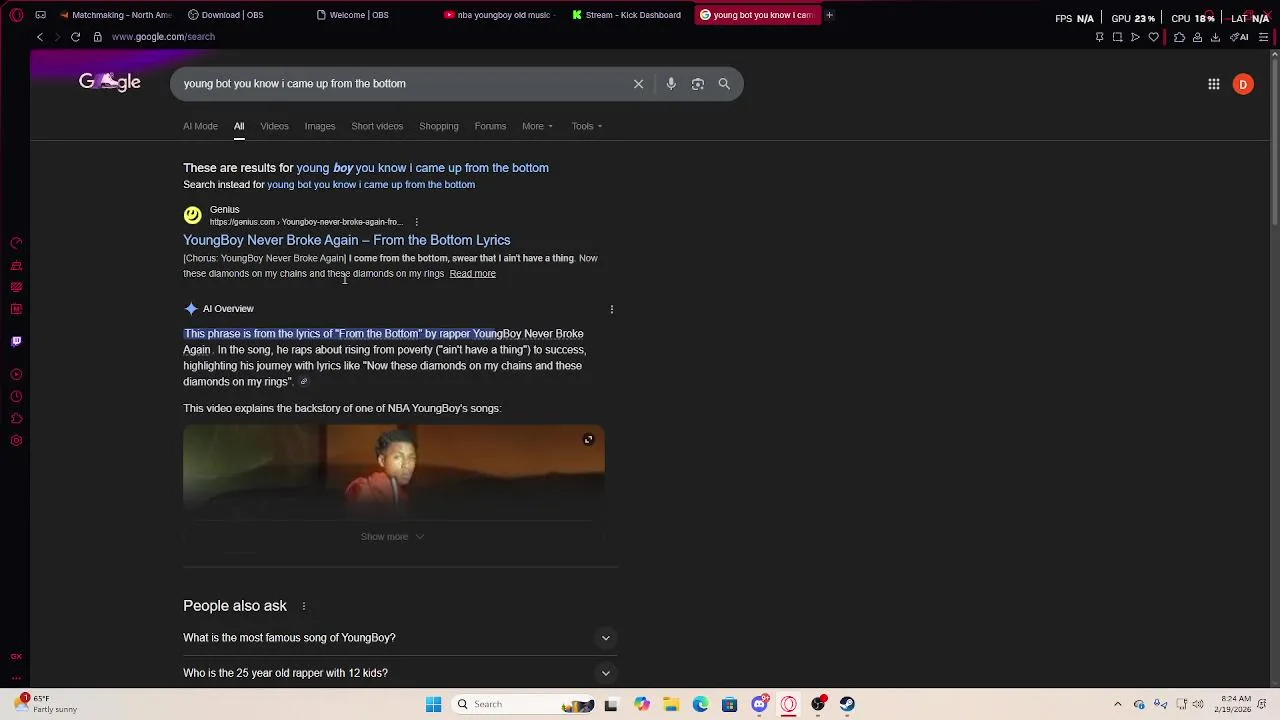Open 'YoungBoy Never Broke Again – From the Bottom Lyrics'

coord(346,240)
